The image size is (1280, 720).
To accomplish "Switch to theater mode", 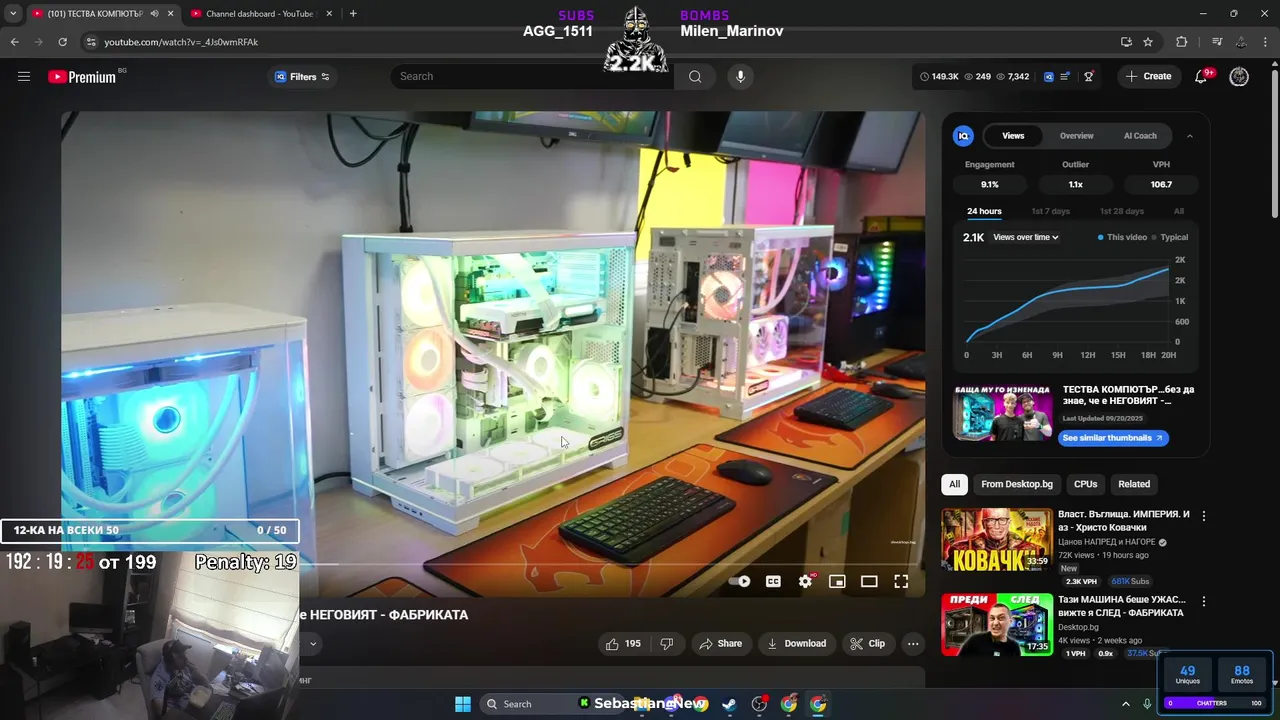I will [x=869, y=581].
